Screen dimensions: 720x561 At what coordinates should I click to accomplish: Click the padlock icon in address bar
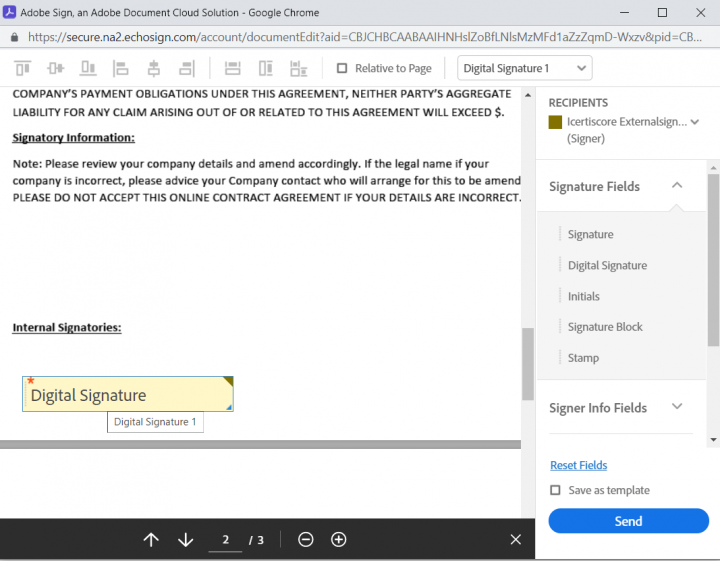(14, 37)
